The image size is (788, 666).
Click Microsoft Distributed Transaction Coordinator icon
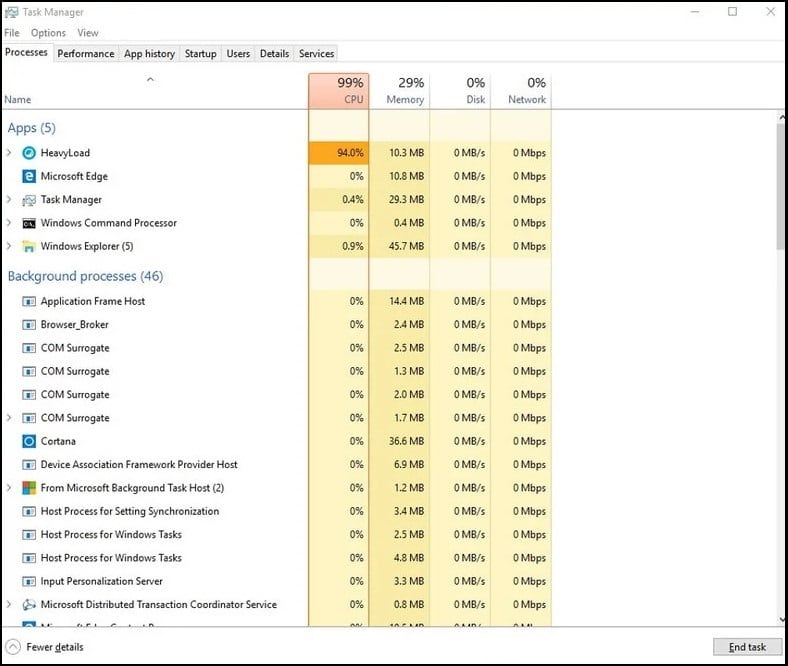29,605
